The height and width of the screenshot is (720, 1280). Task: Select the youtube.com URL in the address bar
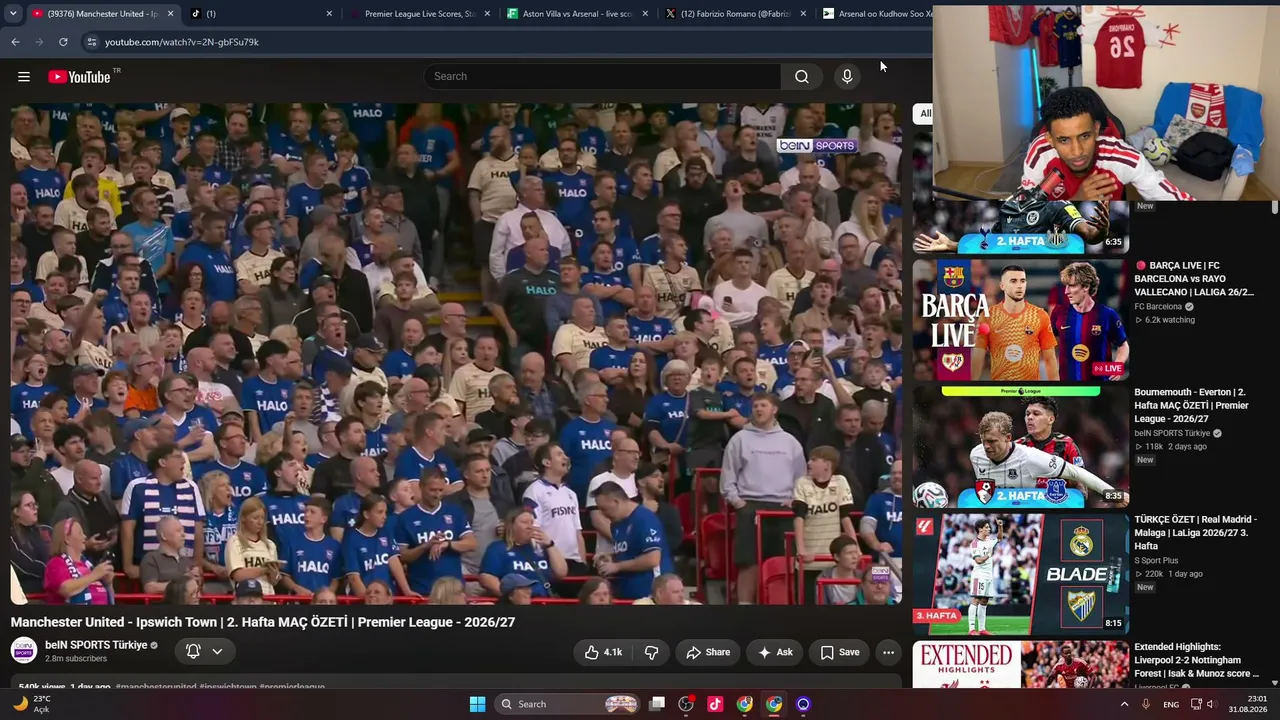coord(182,42)
